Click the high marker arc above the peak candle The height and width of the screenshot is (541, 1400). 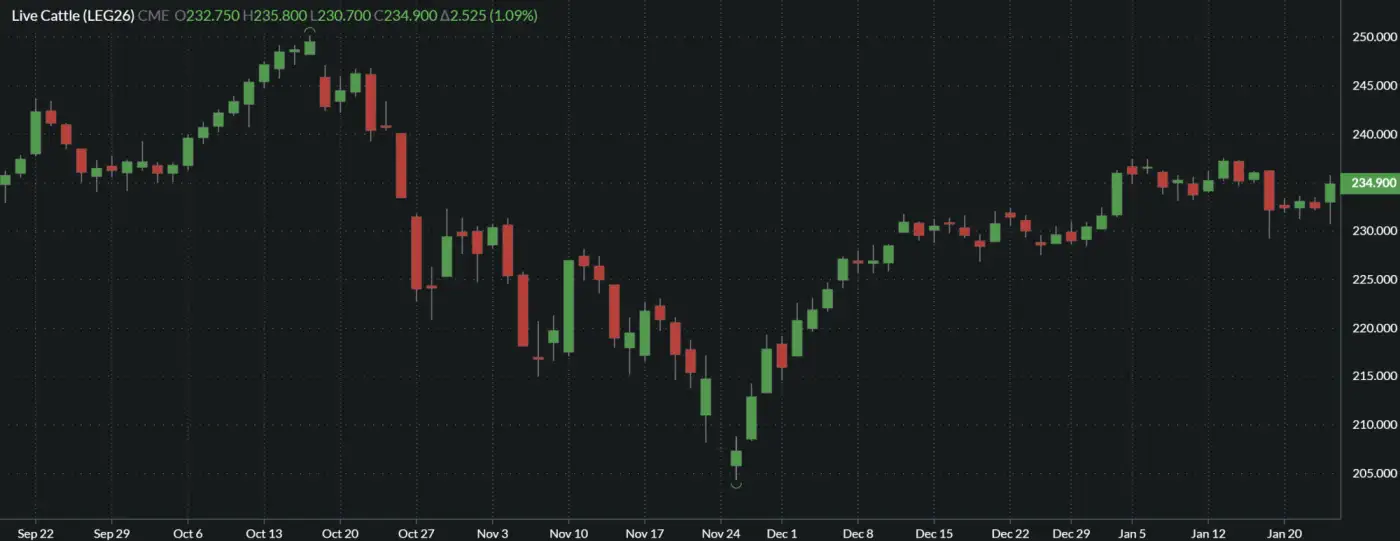pyautogui.click(x=309, y=32)
